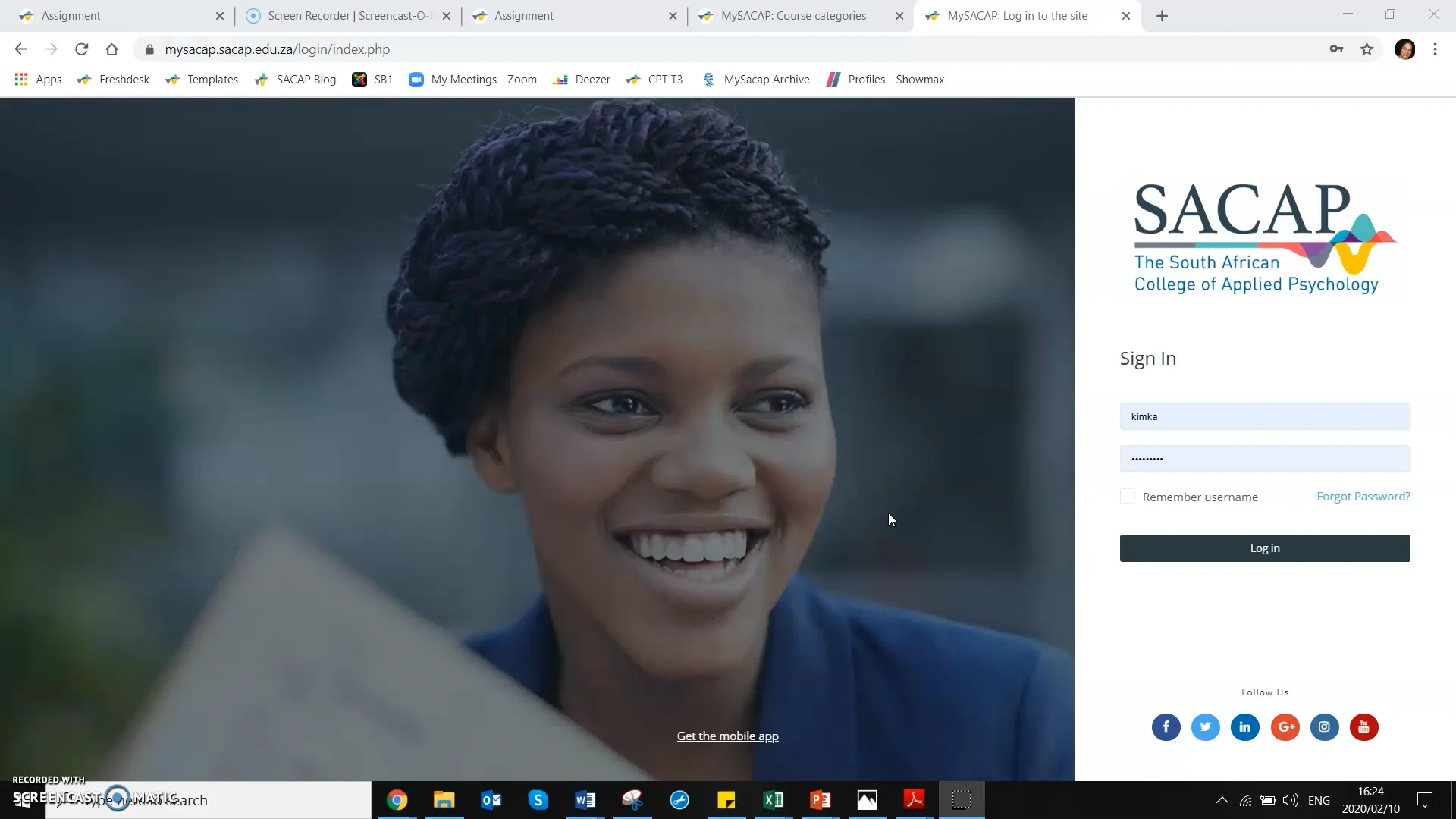Screen dimensions: 1456x819
Task: Reload the current page
Action: (81, 49)
